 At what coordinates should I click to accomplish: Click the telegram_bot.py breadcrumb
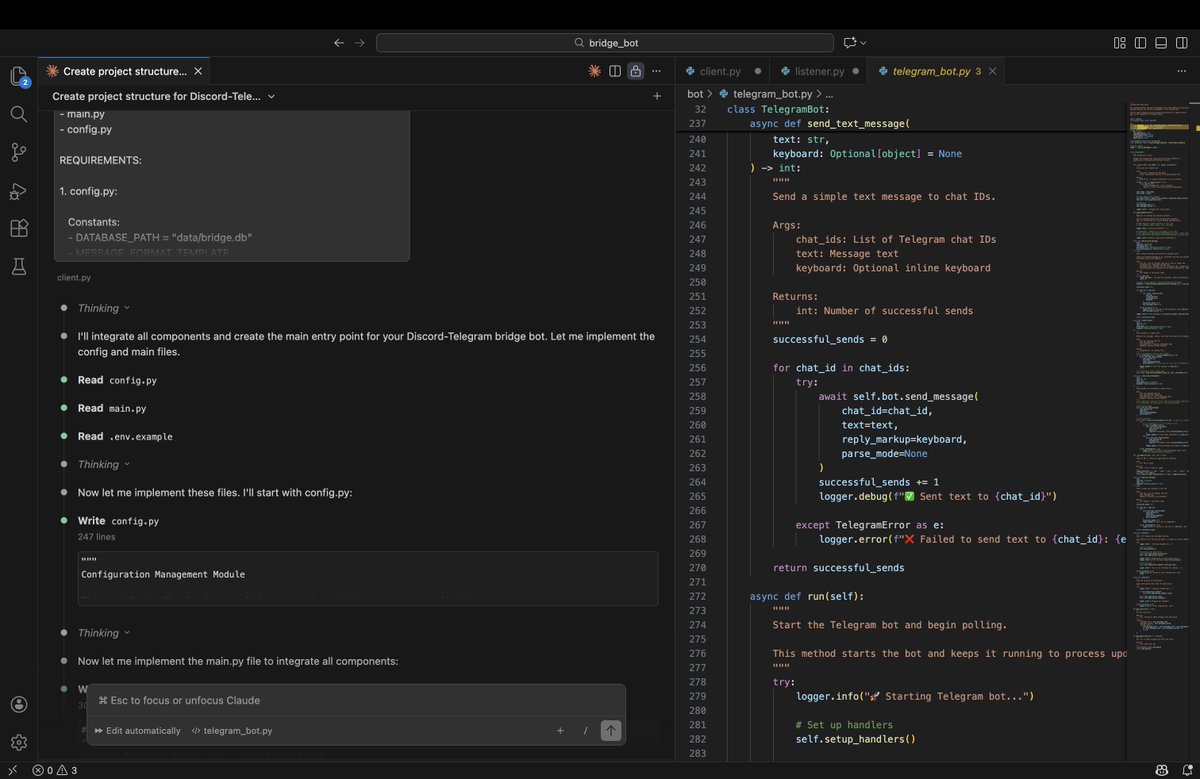tap(770, 93)
